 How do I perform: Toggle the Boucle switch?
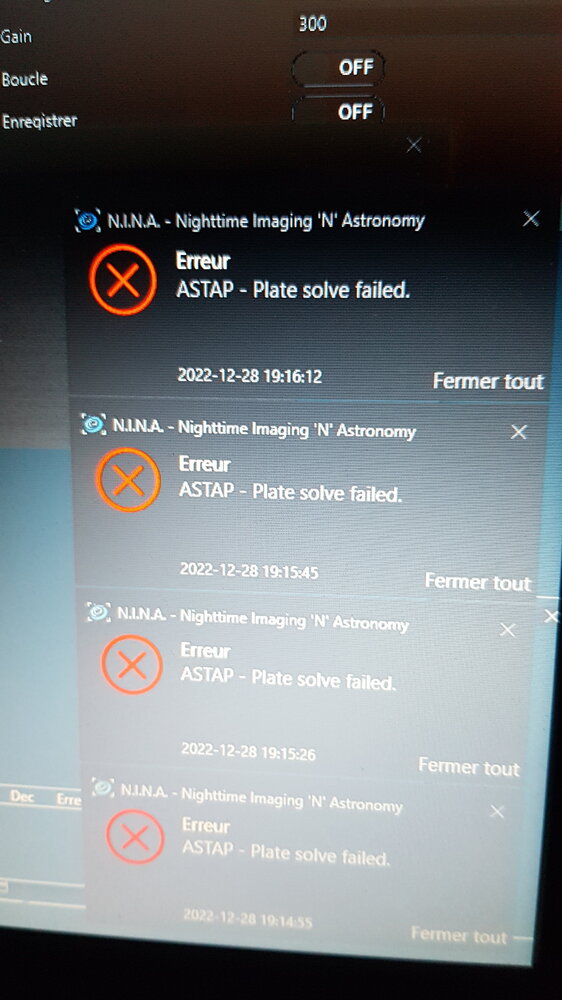click(x=339, y=69)
